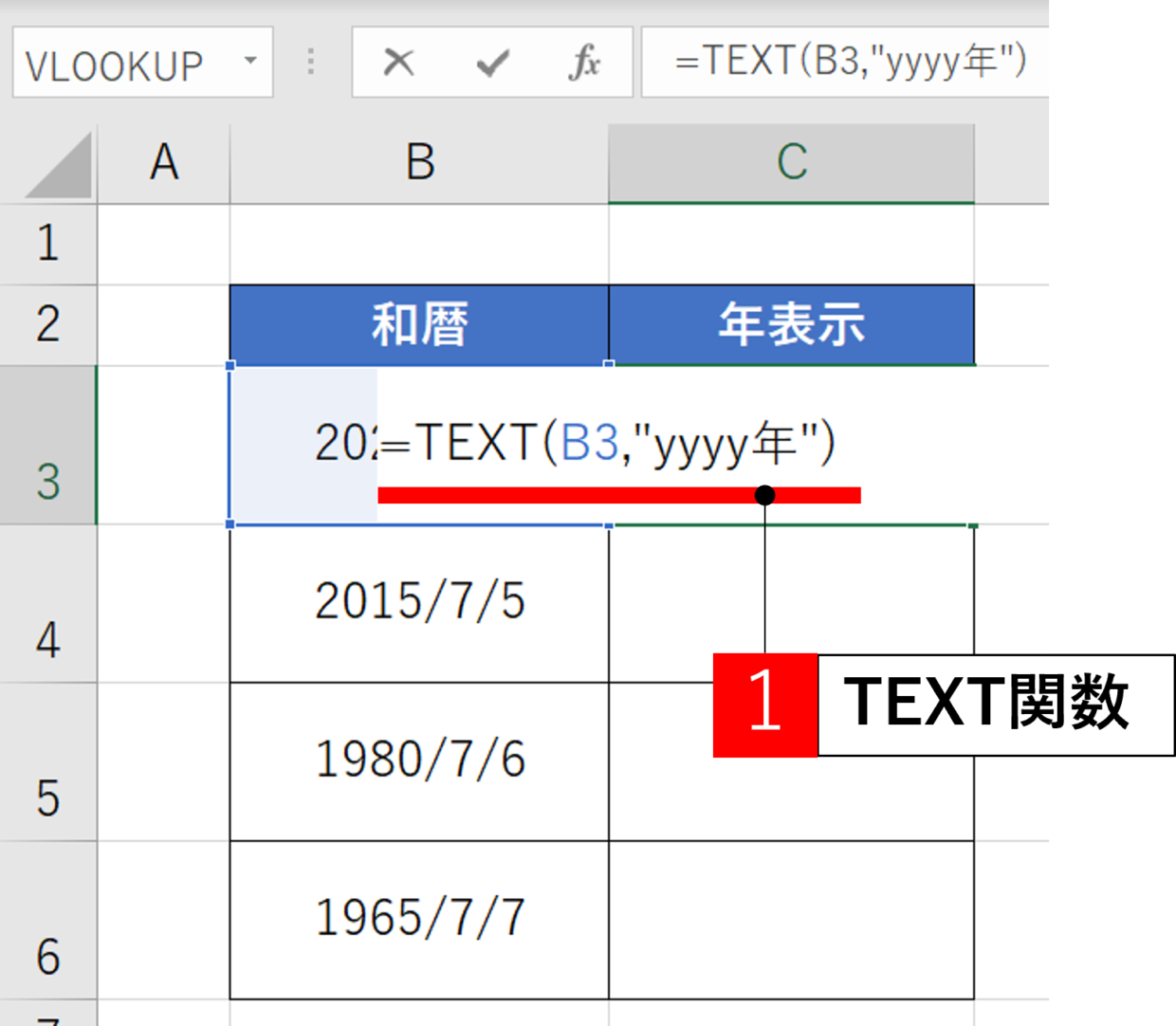
Task: Select row 5 header
Action: click(47, 762)
